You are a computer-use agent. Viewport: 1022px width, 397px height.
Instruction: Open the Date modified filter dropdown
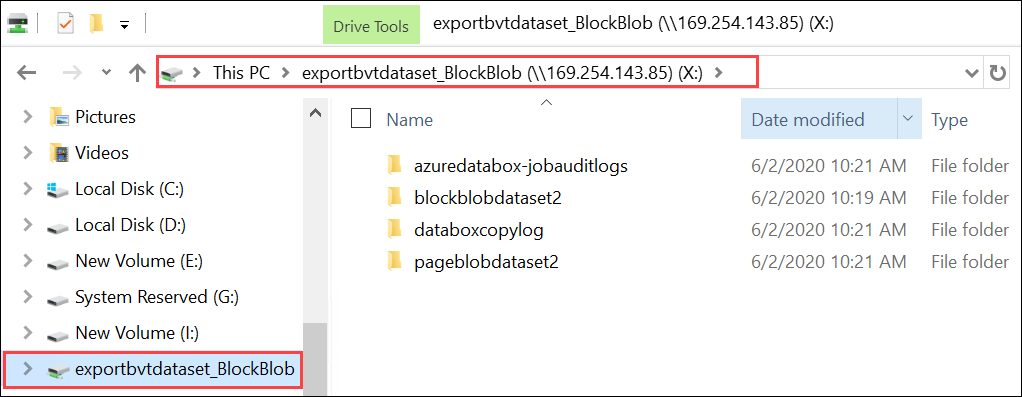point(909,119)
